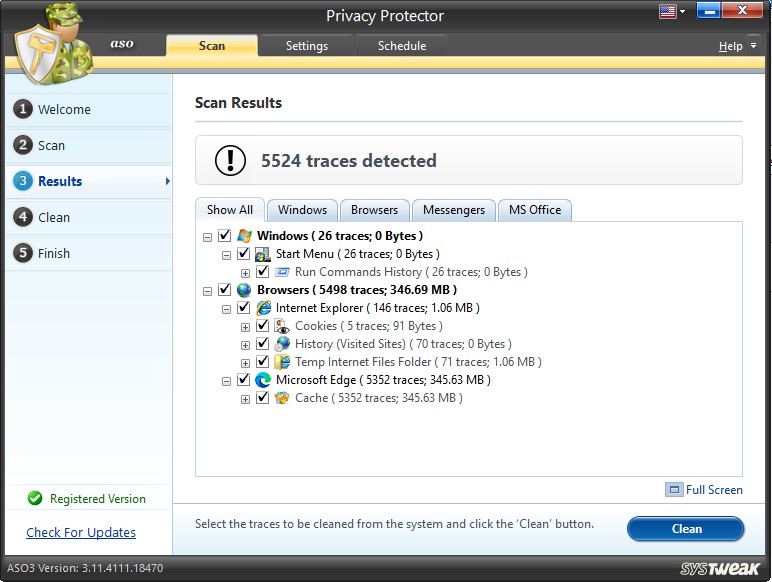Open the Settings tab

[x=306, y=46]
